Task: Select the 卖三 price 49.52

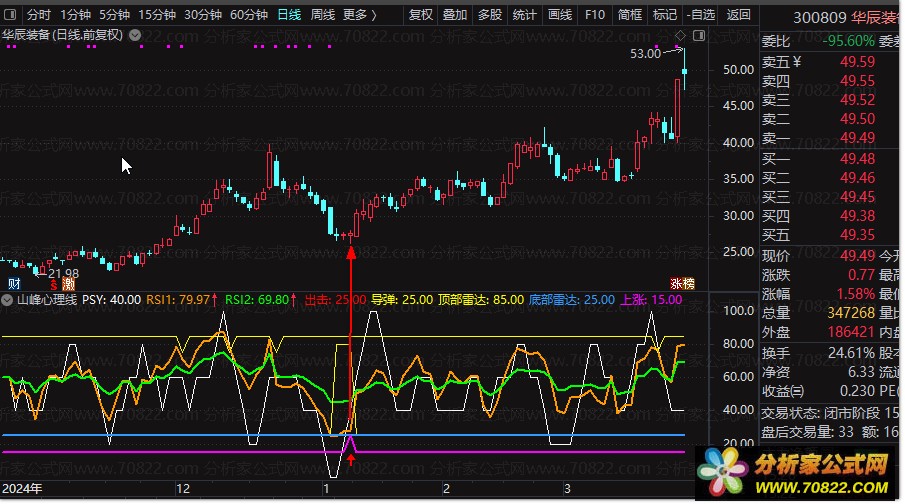Action: tap(857, 100)
